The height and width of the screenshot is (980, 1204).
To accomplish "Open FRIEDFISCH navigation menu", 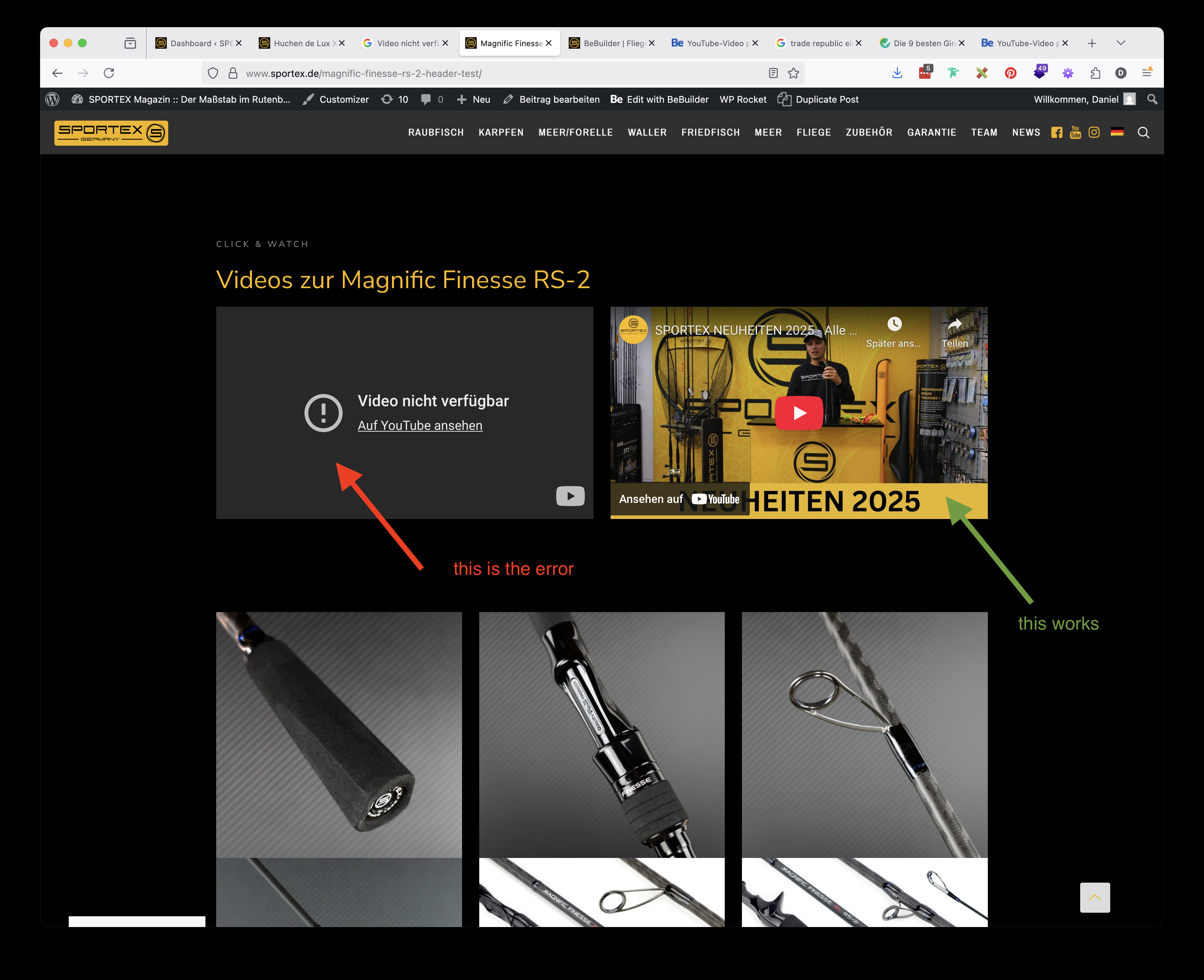I will coord(711,133).
